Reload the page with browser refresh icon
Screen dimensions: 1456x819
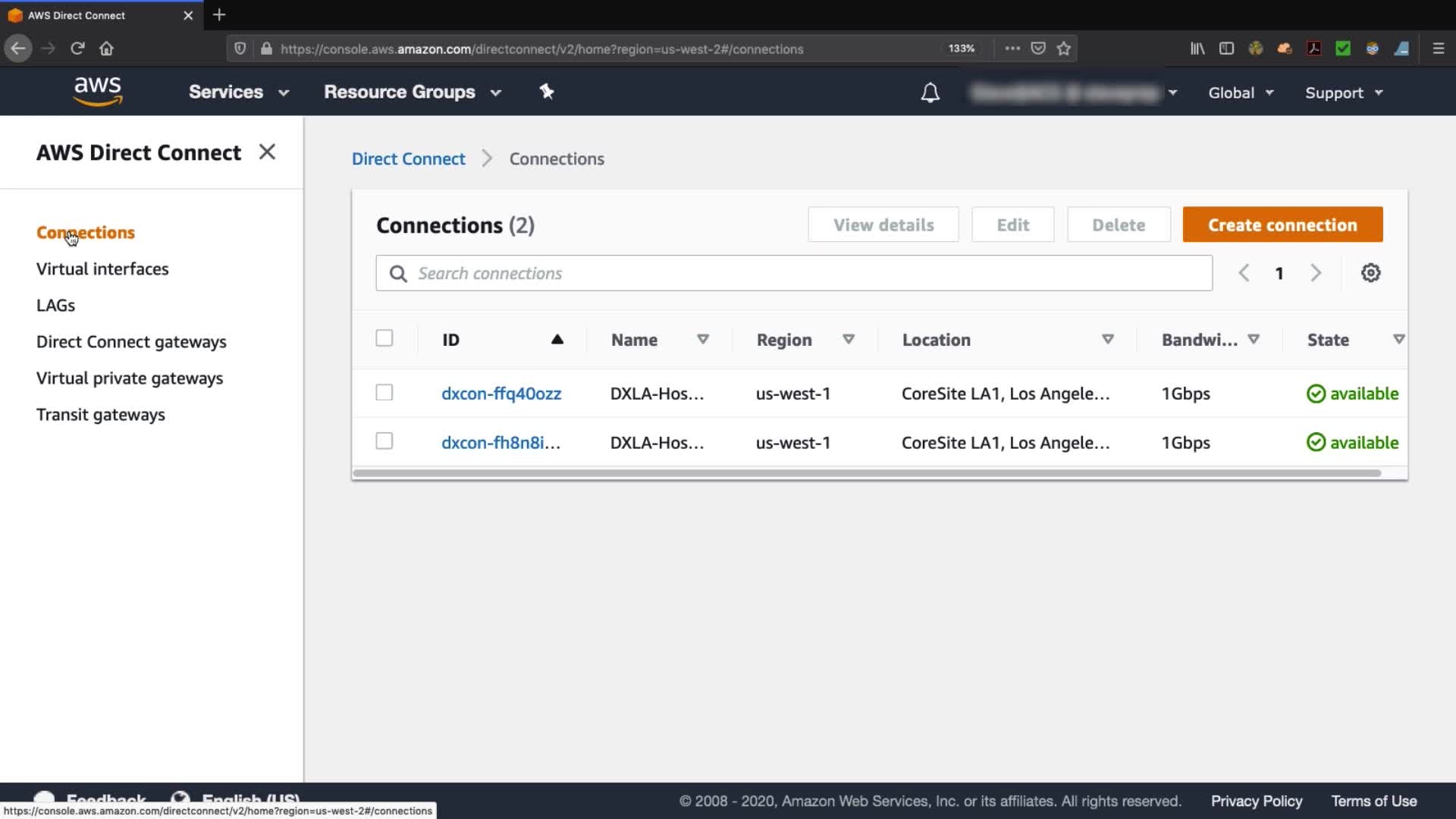[x=77, y=49]
